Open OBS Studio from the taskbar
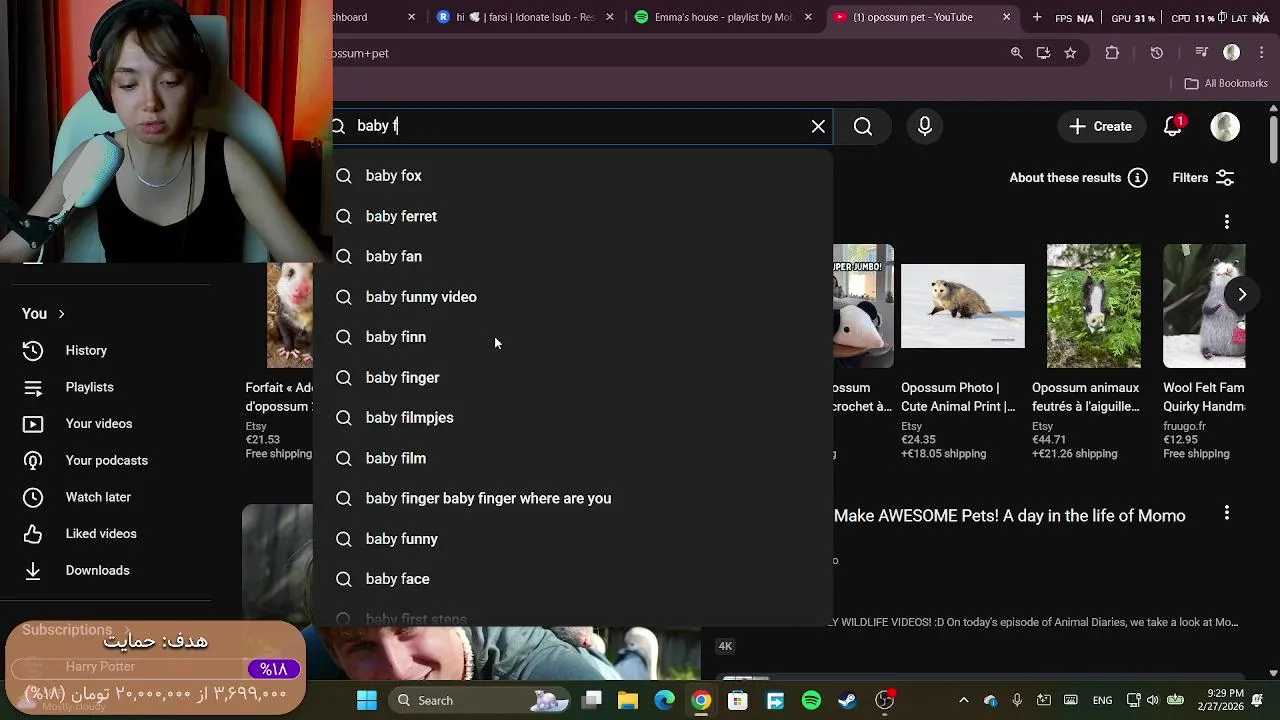This screenshot has width=1280, height=720. (884, 700)
